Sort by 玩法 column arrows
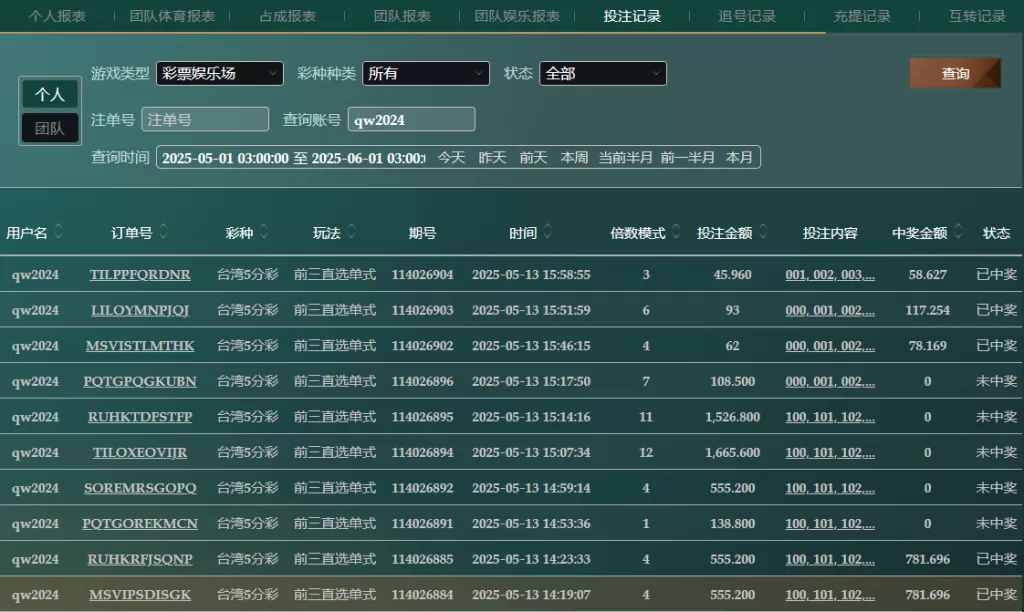Image resolution: width=1024 pixels, height=612 pixels. click(x=351, y=231)
